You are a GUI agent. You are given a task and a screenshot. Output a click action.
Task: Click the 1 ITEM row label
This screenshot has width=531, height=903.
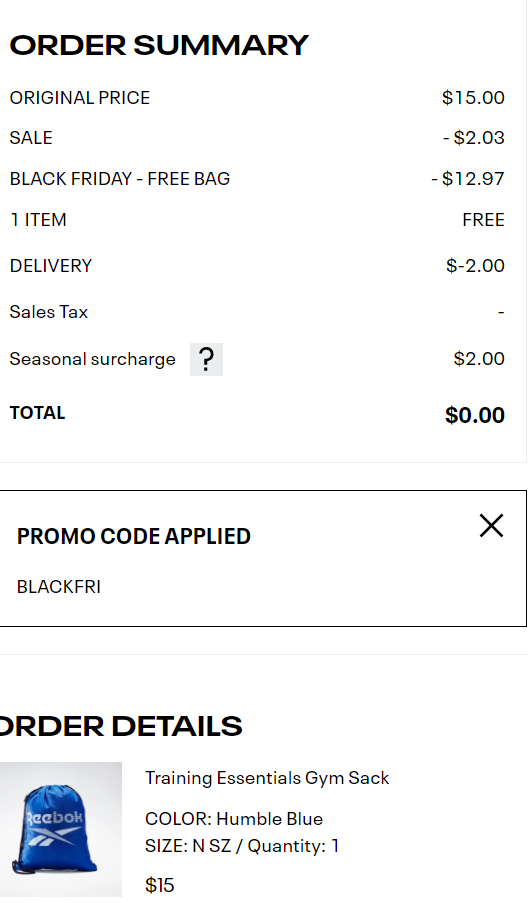(38, 220)
